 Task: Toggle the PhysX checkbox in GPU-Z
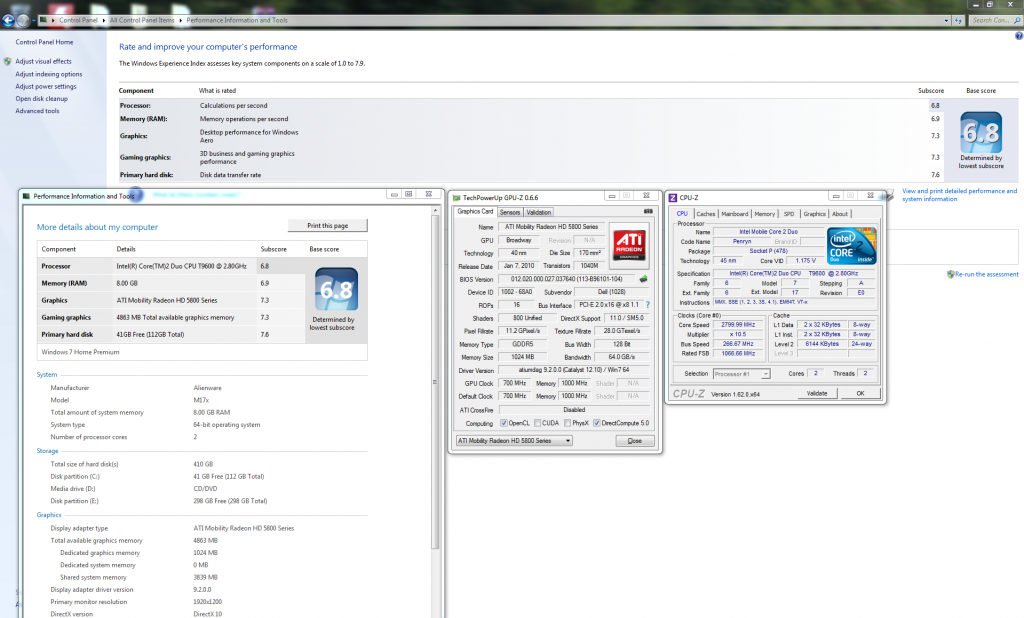[x=568, y=423]
